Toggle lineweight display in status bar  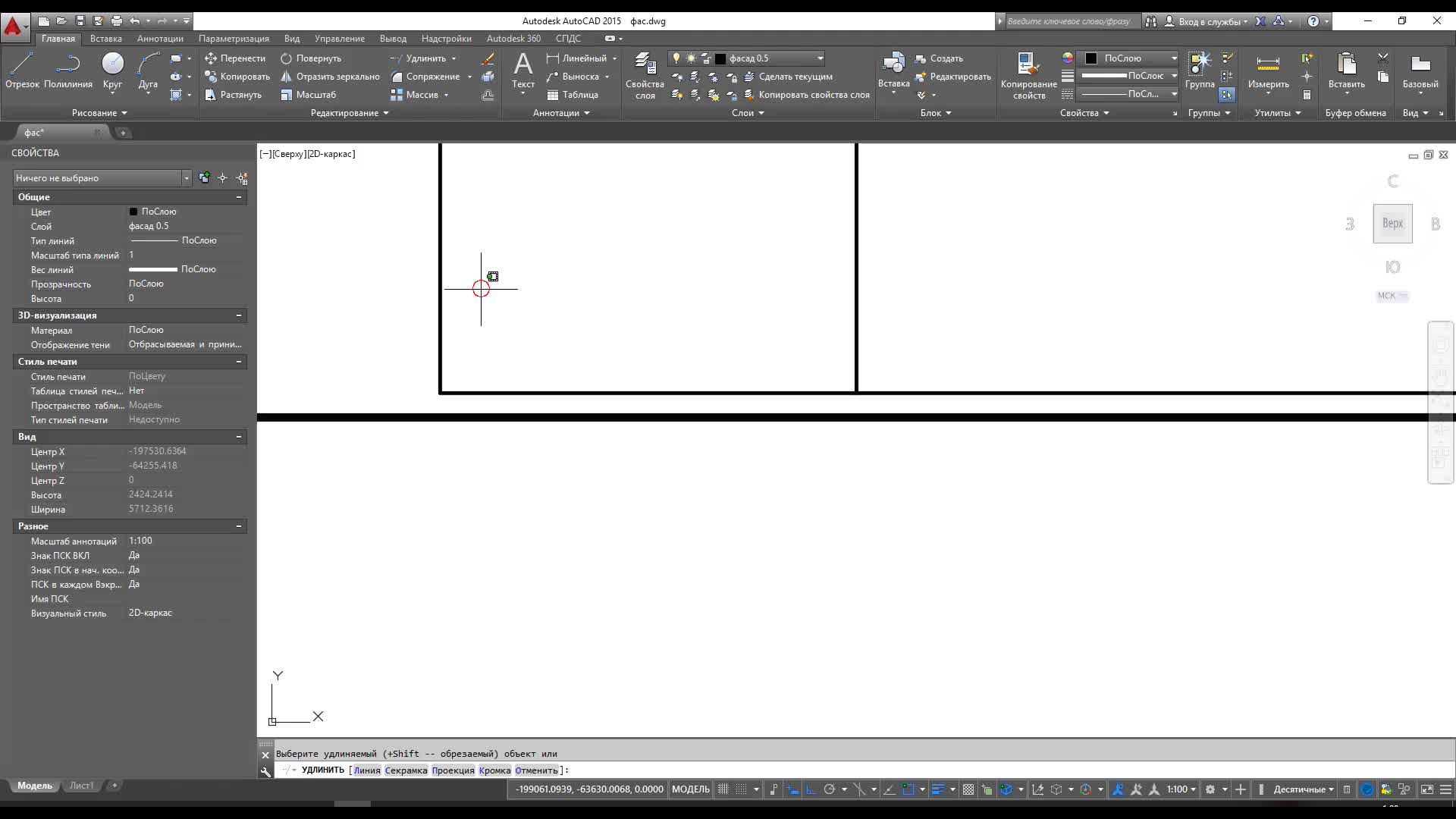[937, 789]
